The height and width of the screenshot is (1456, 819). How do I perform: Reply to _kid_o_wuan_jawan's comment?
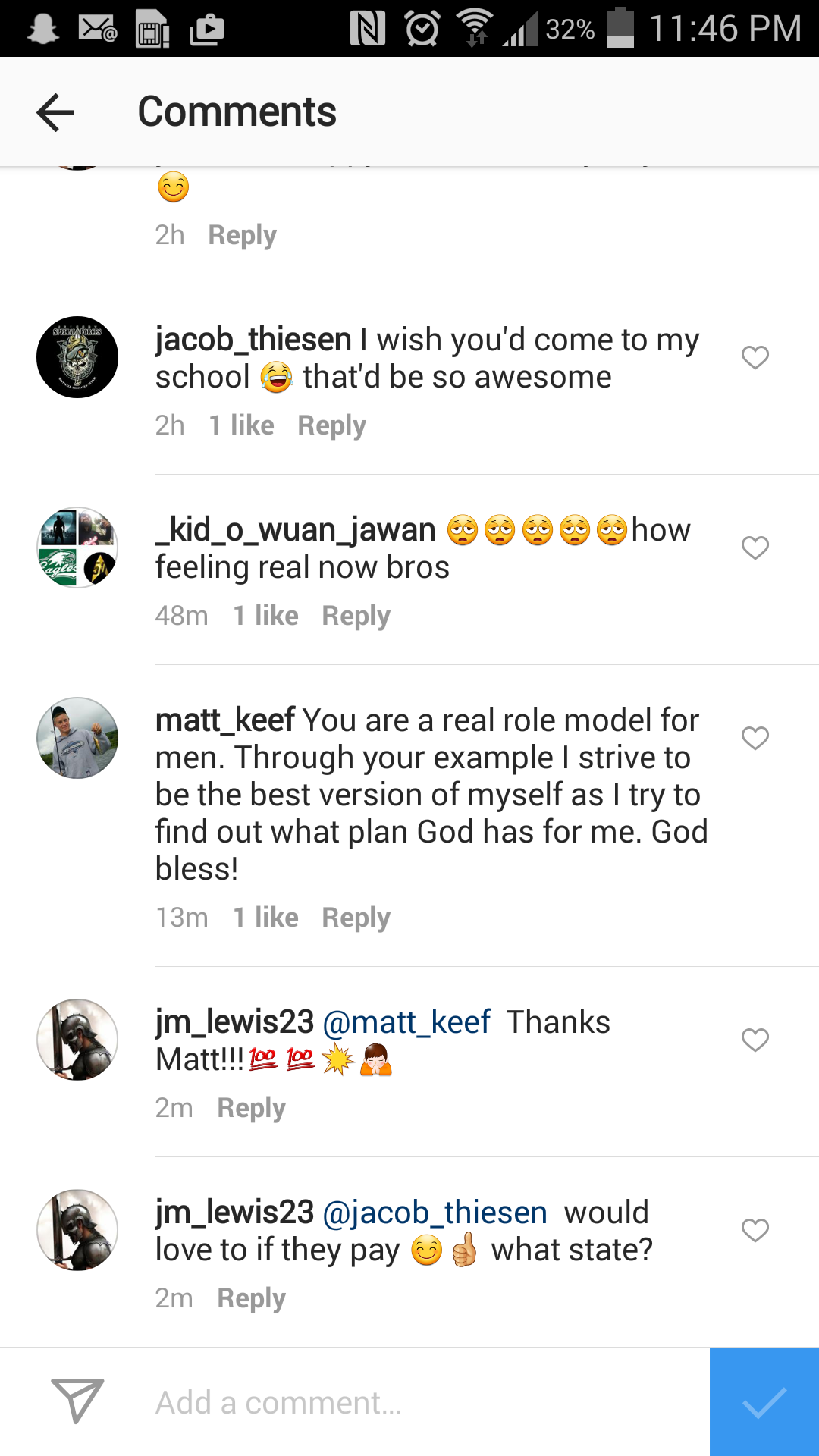click(x=356, y=616)
